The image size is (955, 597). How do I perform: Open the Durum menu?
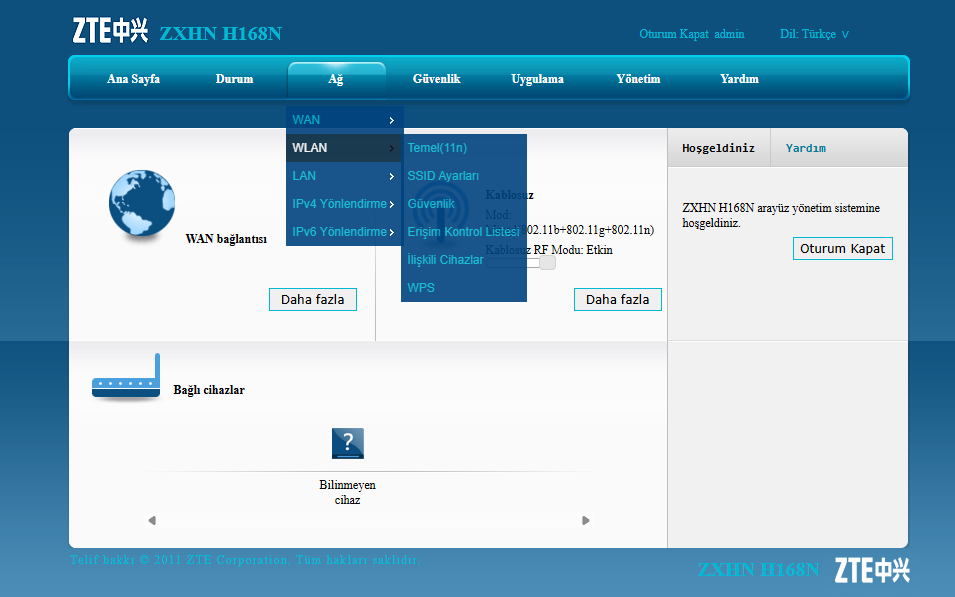click(234, 79)
